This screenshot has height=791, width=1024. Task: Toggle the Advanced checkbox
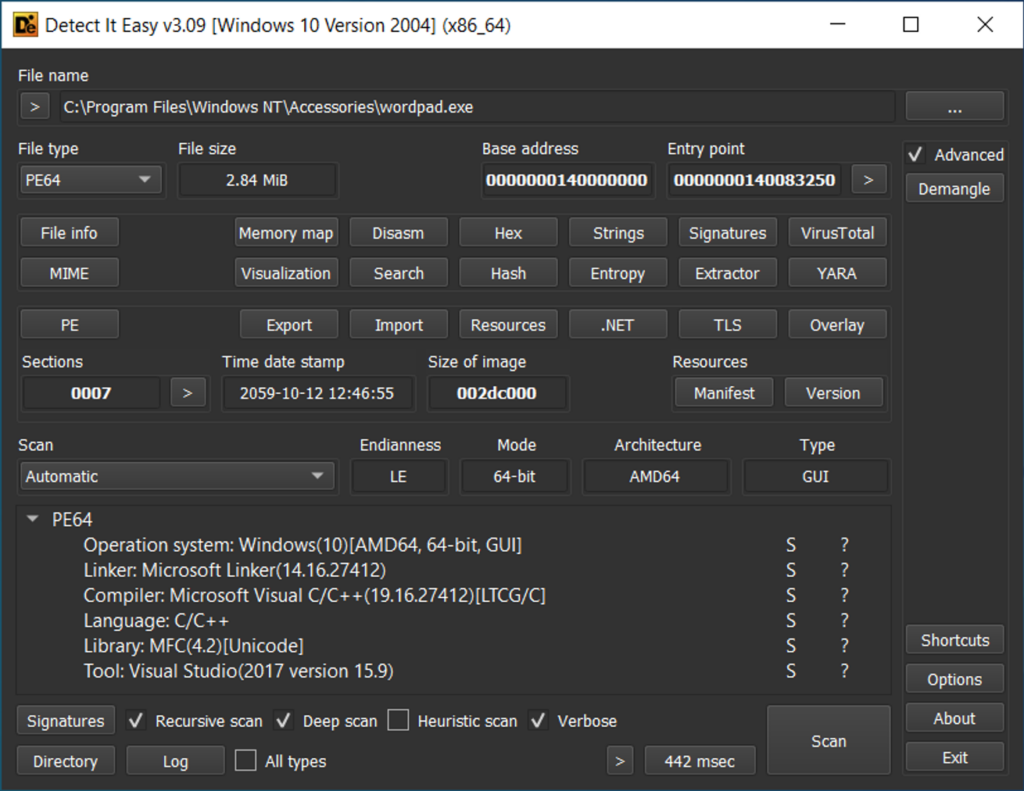[915, 155]
